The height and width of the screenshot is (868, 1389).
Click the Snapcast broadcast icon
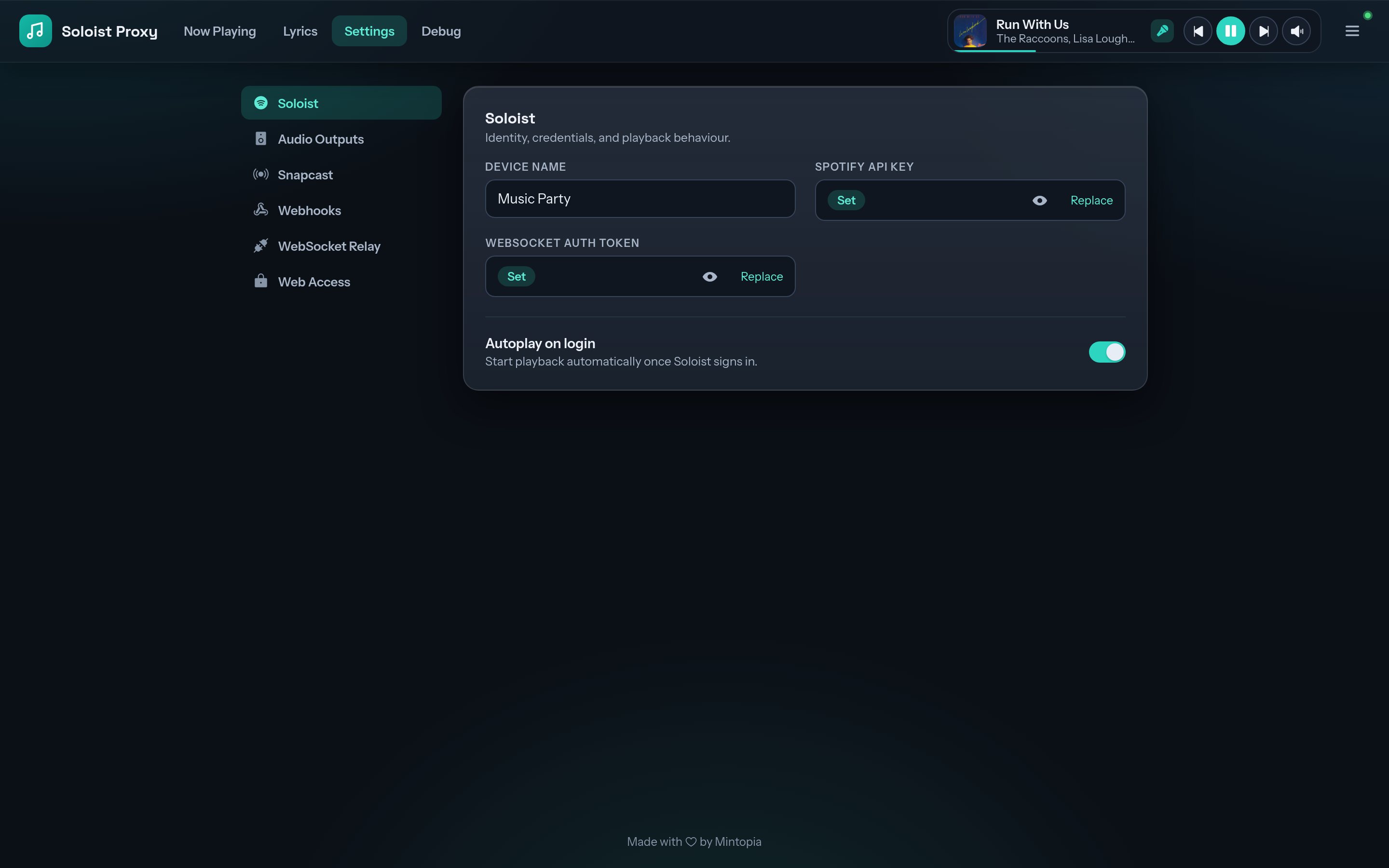click(x=260, y=175)
